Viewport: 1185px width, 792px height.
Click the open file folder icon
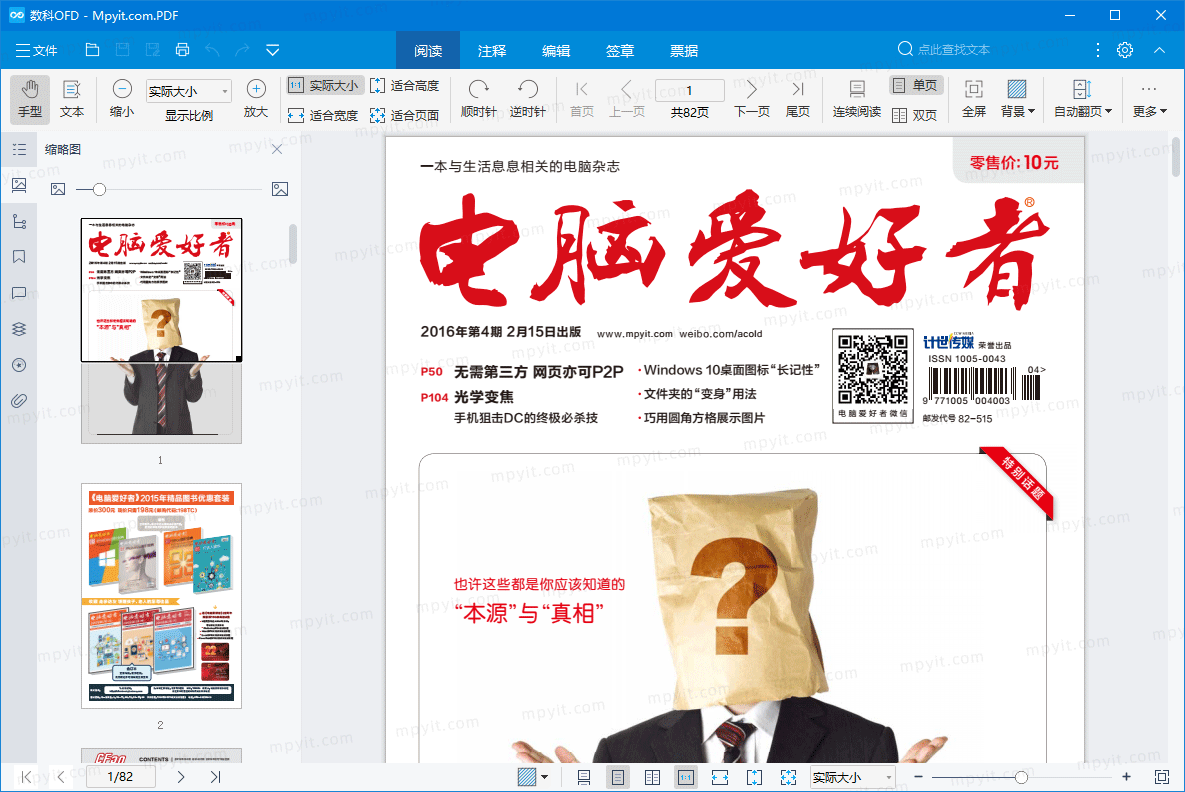92,50
